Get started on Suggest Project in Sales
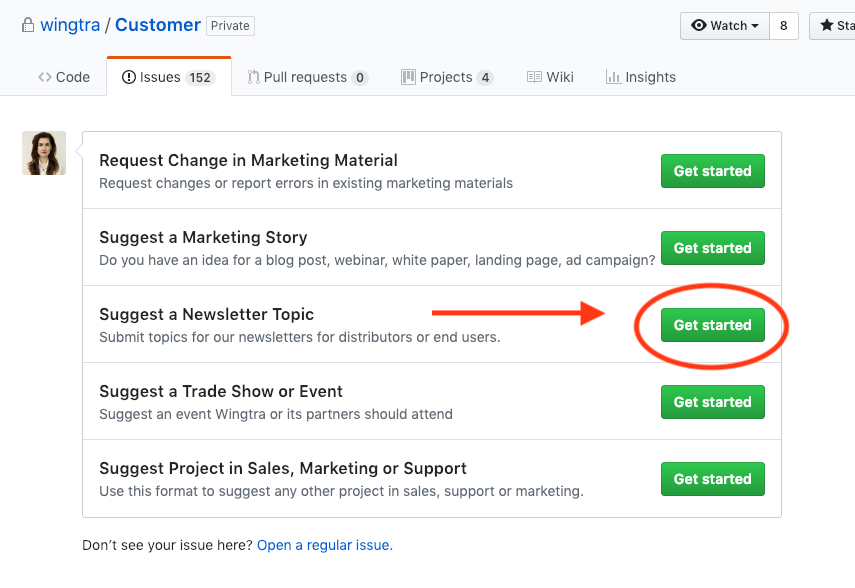855x588 pixels. 712,479
